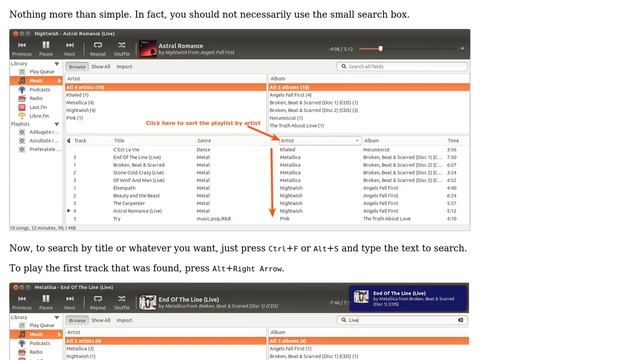Select 'All 2 artists (4)' row
The image size is (640, 360).
166,341
